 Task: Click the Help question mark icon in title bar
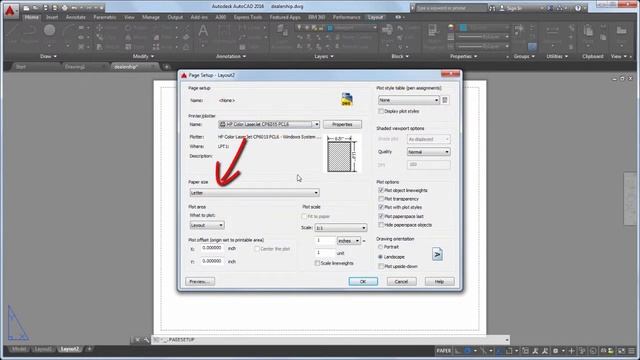578,8
